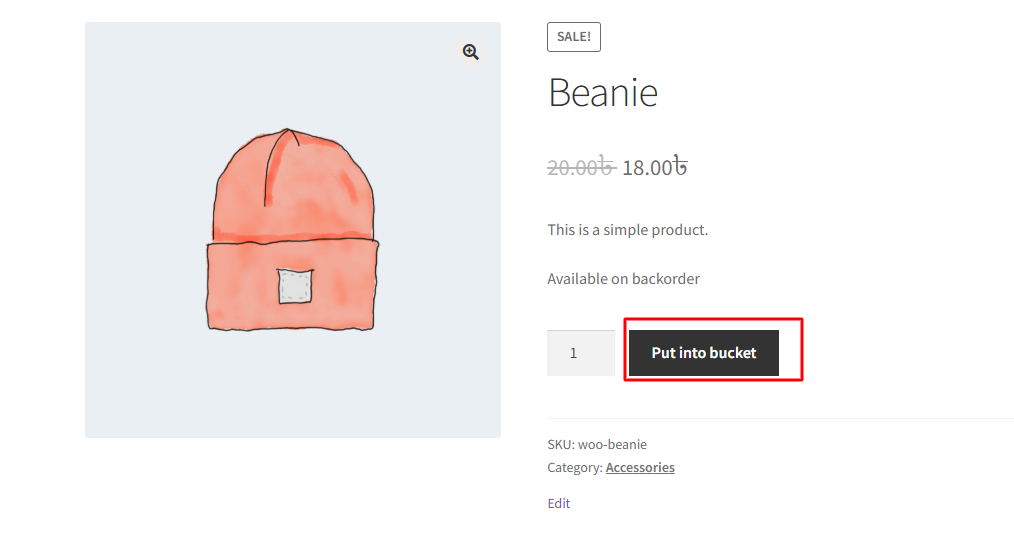1014x543 pixels.
Task: Click the Edit link below category
Action: click(559, 503)
